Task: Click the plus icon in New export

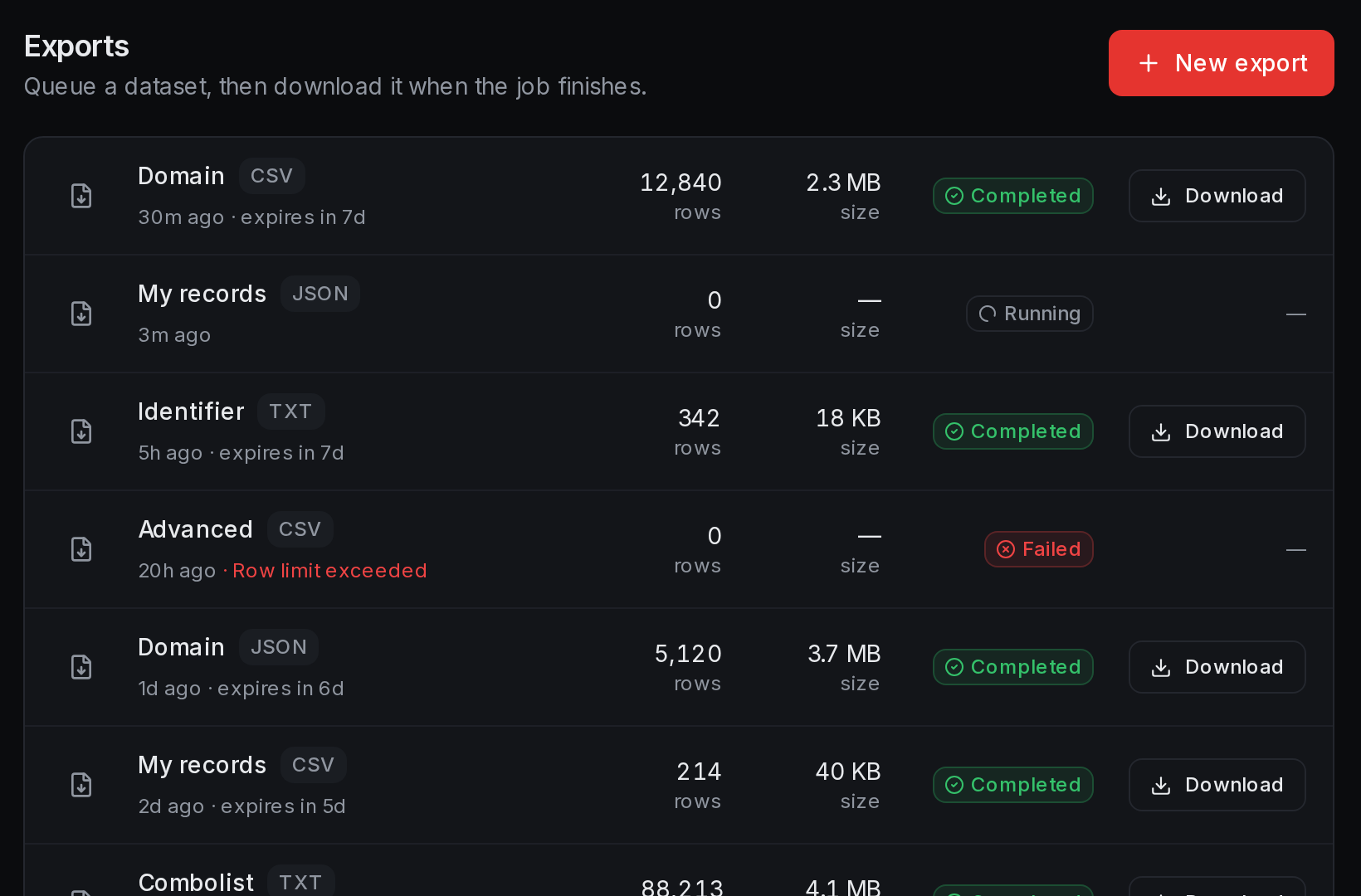Action: pos(1149,63)
